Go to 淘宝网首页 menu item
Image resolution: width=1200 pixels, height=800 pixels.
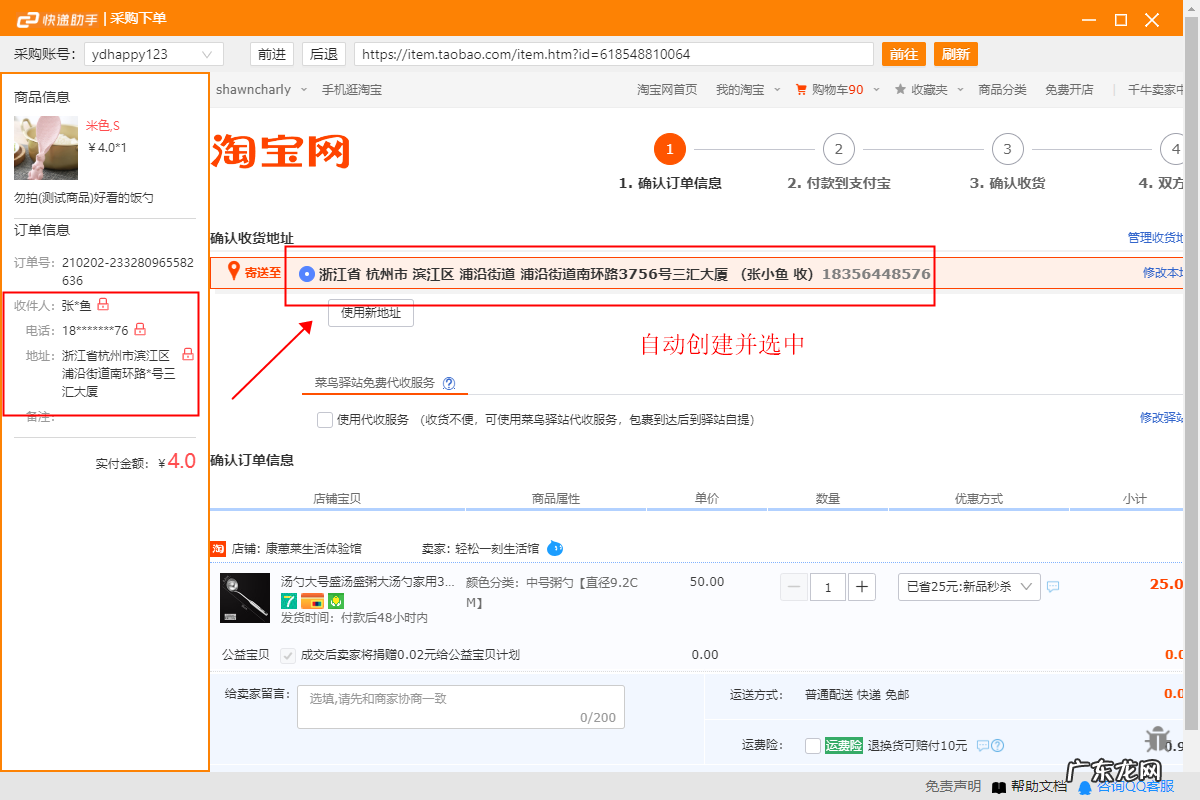pos(667,88)
